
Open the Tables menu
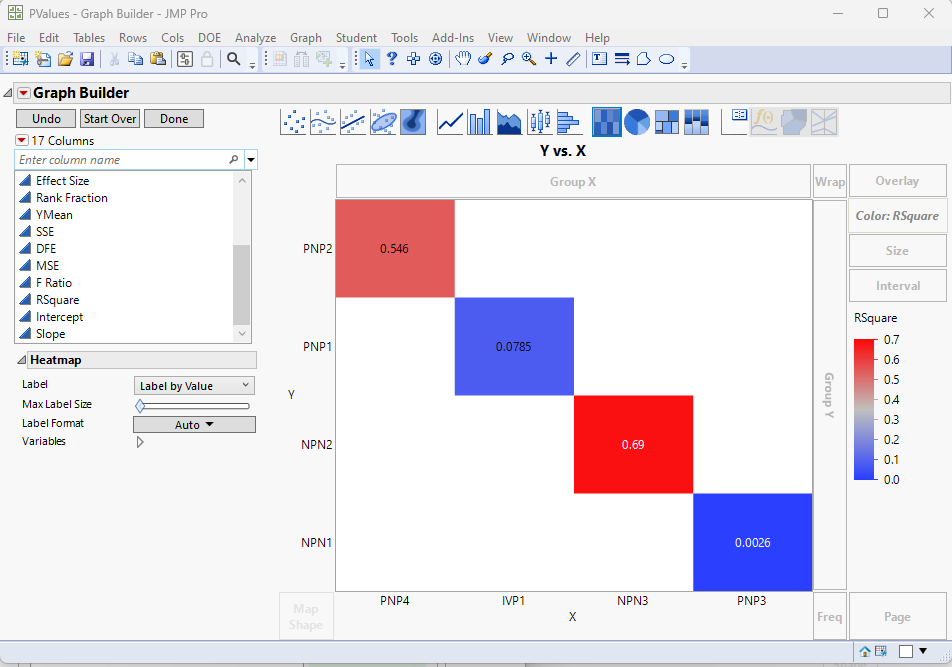tap(89, 38)
